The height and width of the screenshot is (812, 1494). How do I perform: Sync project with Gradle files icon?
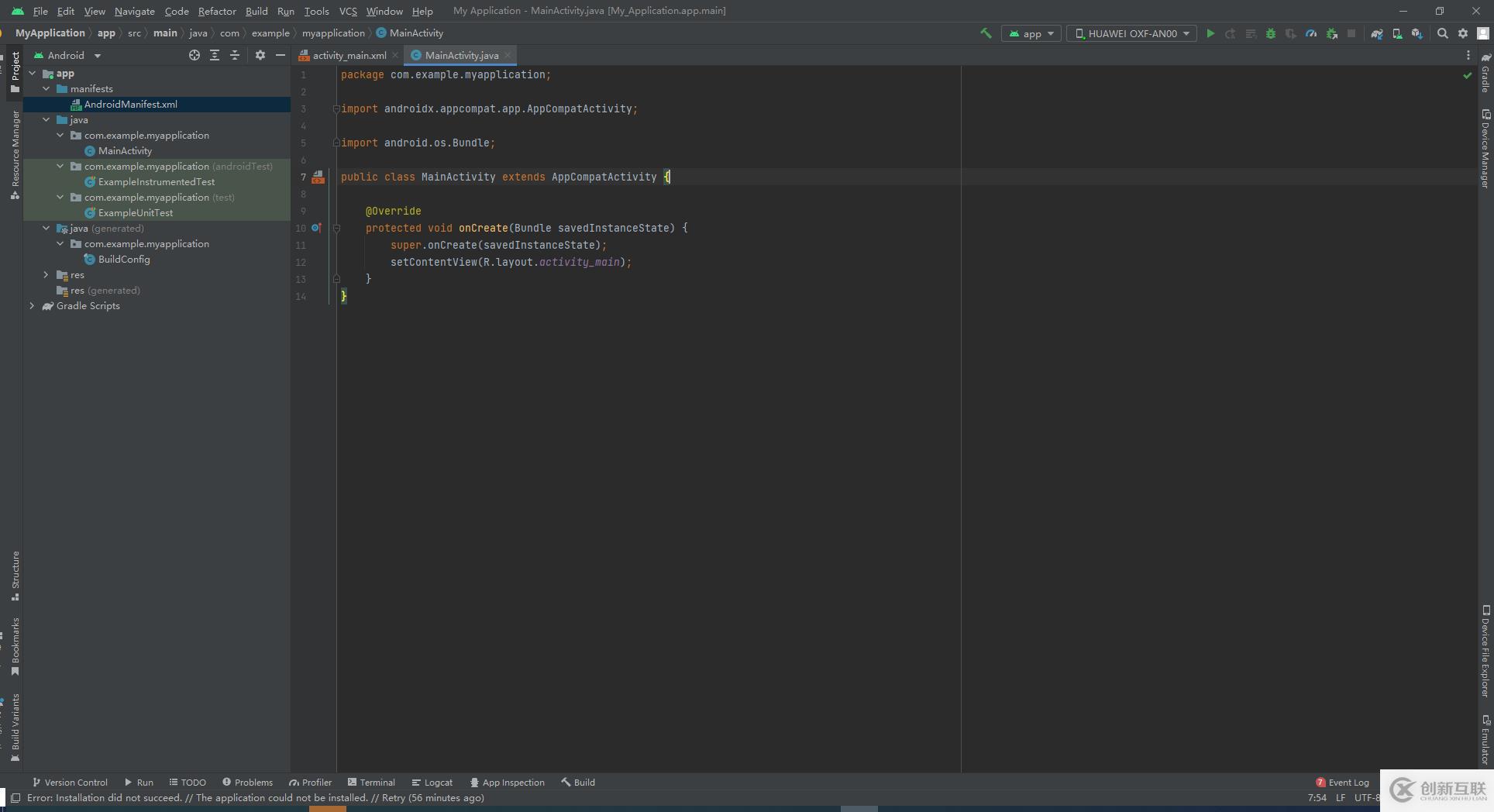[1377, 33]
